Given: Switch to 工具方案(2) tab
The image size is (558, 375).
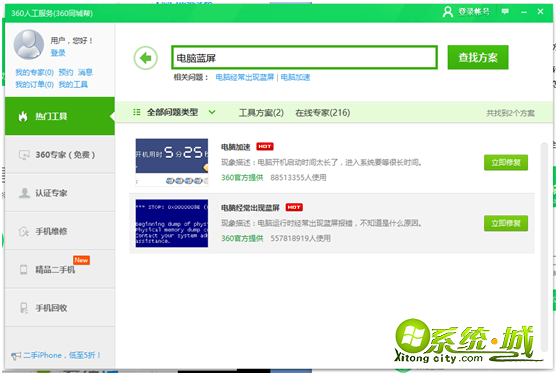Looking at the screenshot, I should point(261,113).
